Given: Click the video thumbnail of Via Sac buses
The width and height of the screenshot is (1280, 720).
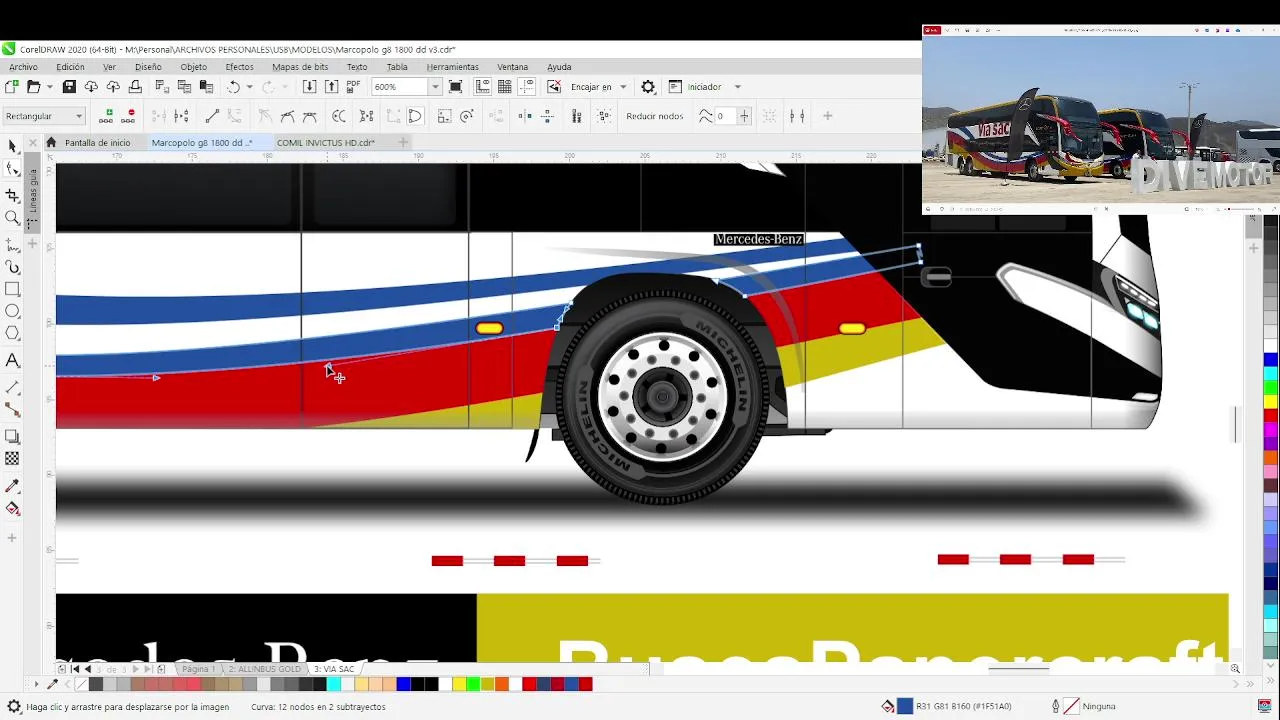Looking at the screenshot, I should coord(1100,120).
